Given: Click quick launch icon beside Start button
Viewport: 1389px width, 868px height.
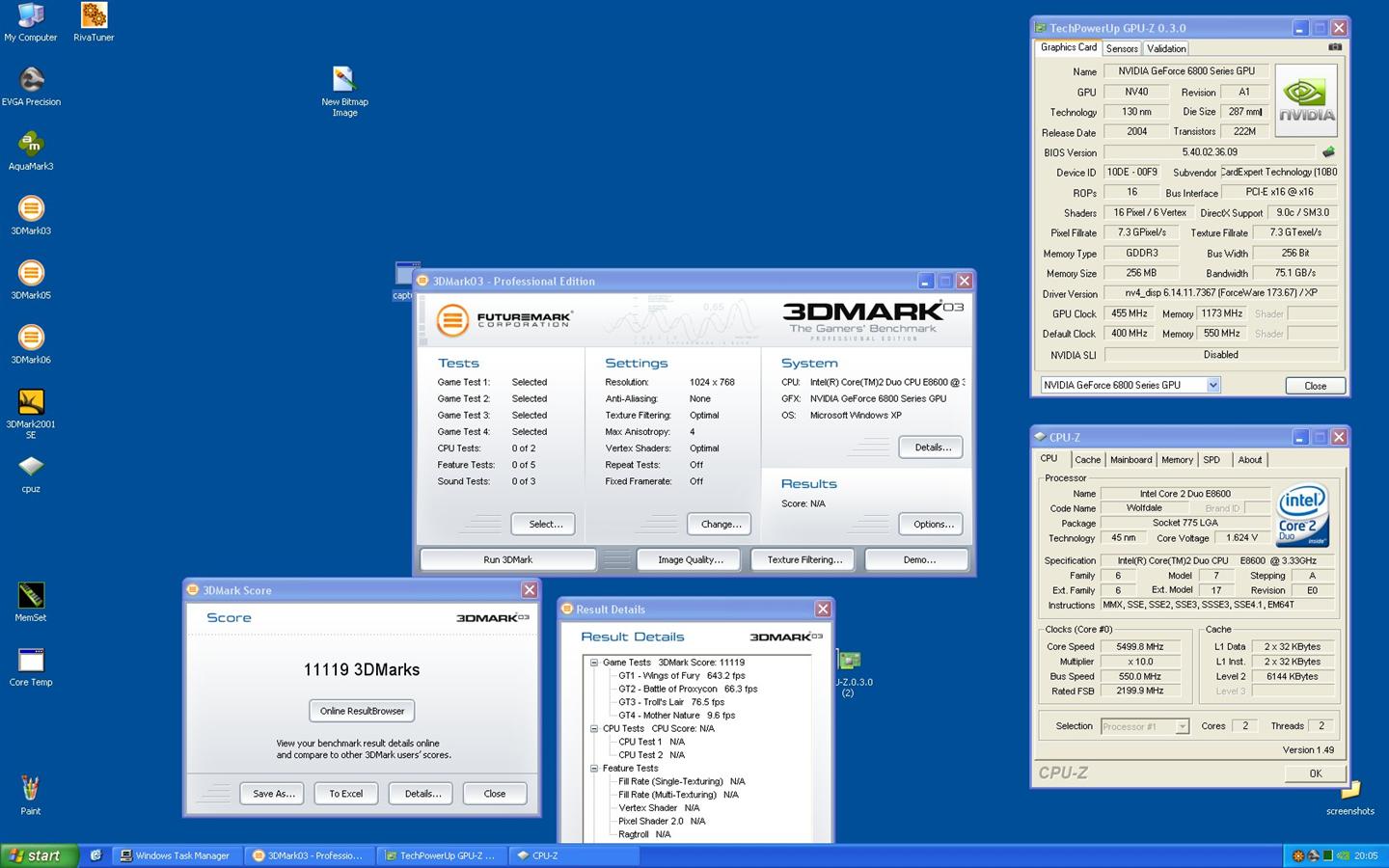Looking at the screenshot, I should pos(95,855).
